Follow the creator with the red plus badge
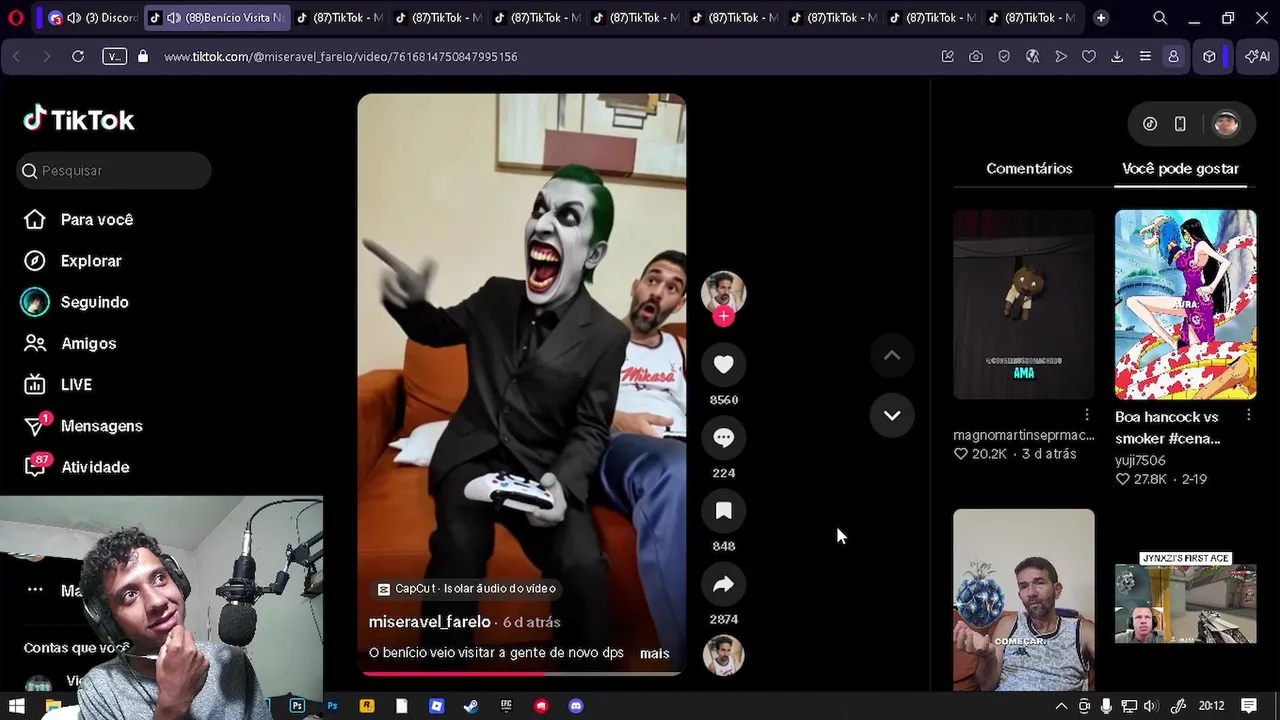 pos(723,316)
